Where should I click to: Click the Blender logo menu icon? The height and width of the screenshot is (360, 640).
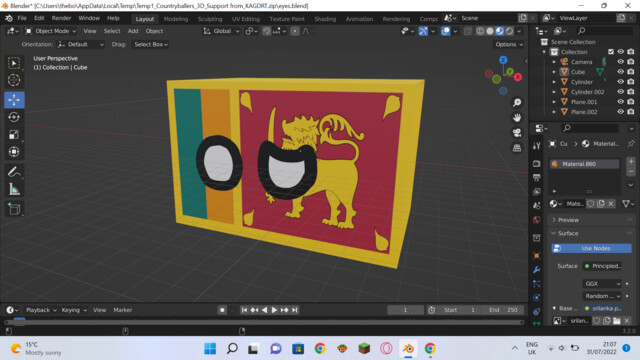(x=9, y=18)
